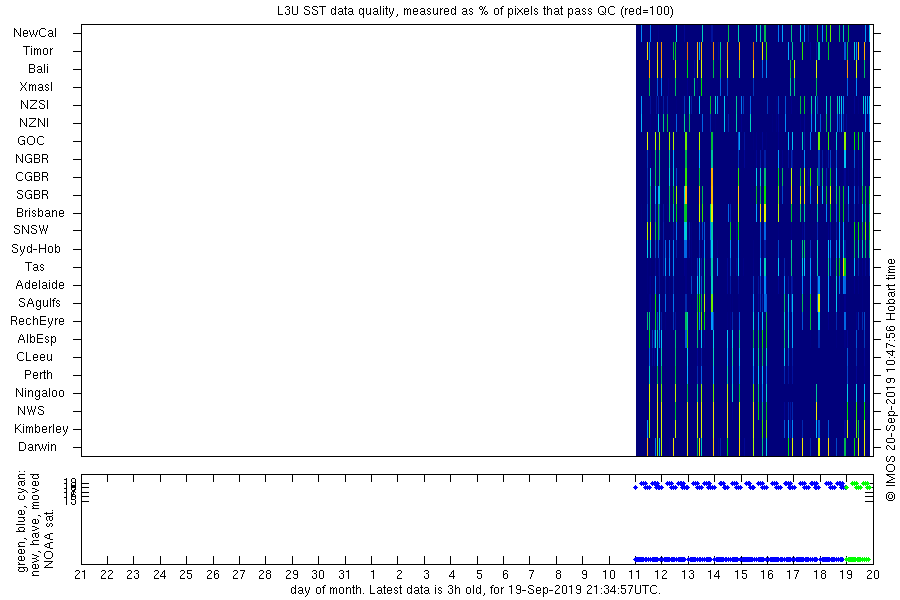This screenshot has width=900, height=600.
Task: Select the NWS row label
Action: [x=31, y=411]
